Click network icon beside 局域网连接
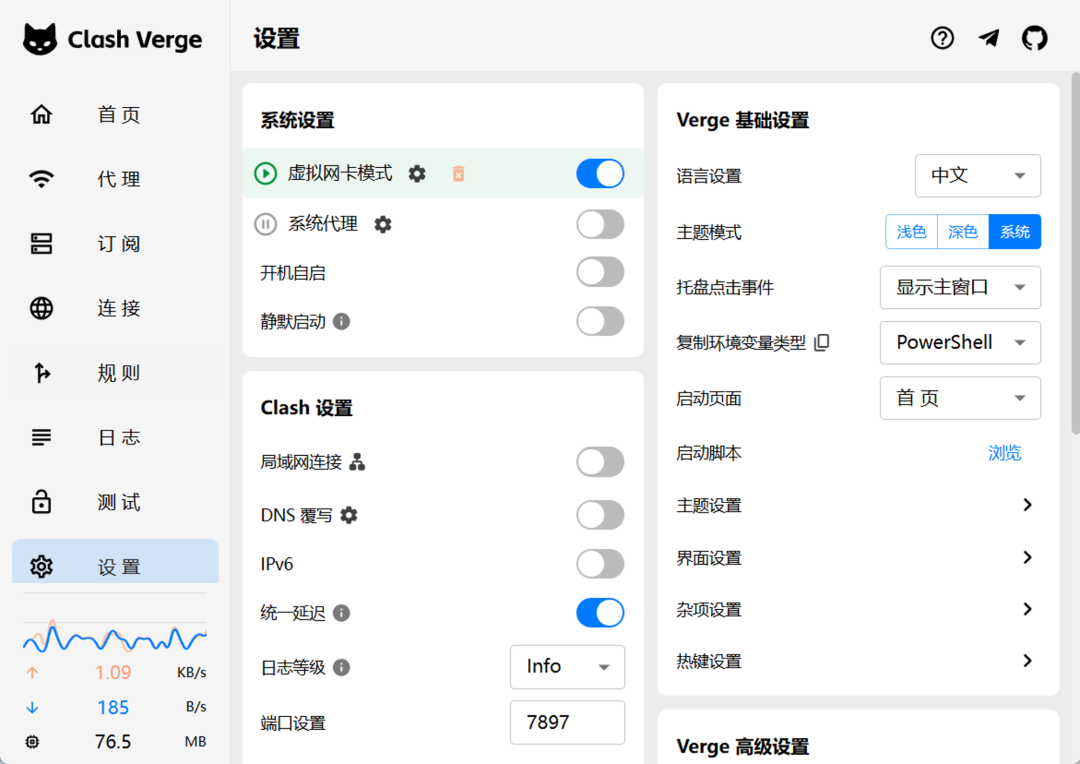Screen dimensions: 1080x764 coord(357,462)
